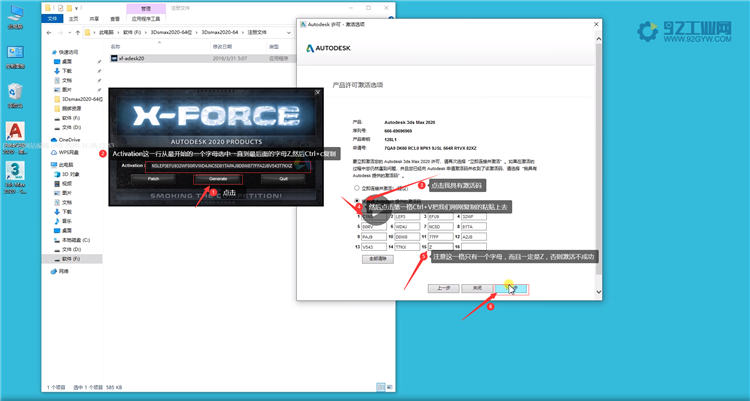Click the properties icon in Explorer title bar
This screenshot has height=401, width=750.
click(60, 8)
